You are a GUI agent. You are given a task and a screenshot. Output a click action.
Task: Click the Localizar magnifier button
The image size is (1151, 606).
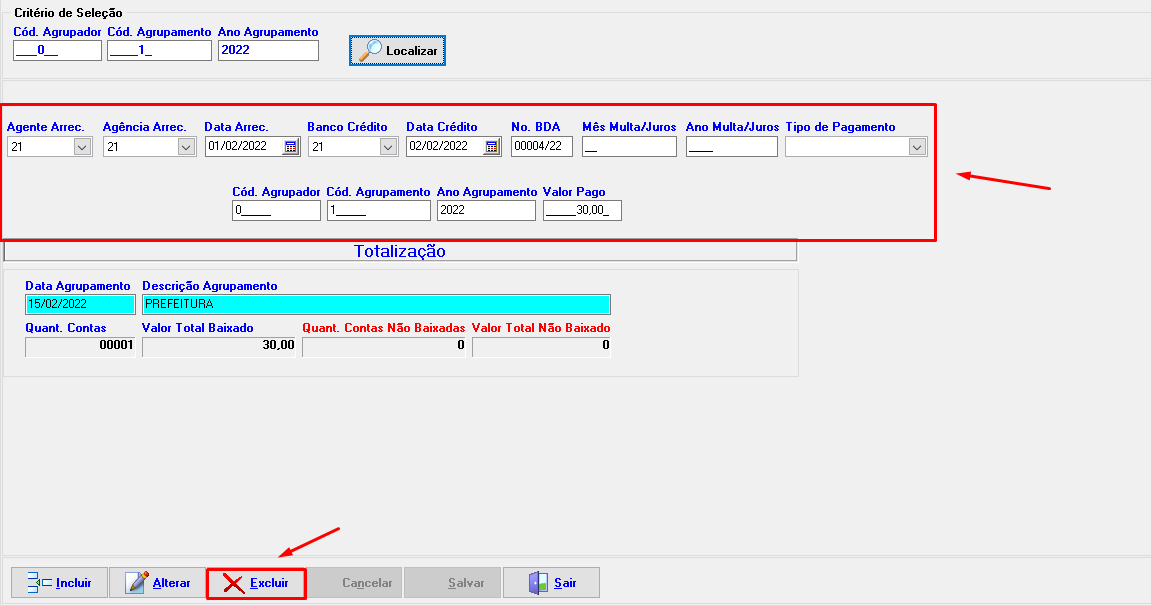pyautogui.click(x=397, y=50)
